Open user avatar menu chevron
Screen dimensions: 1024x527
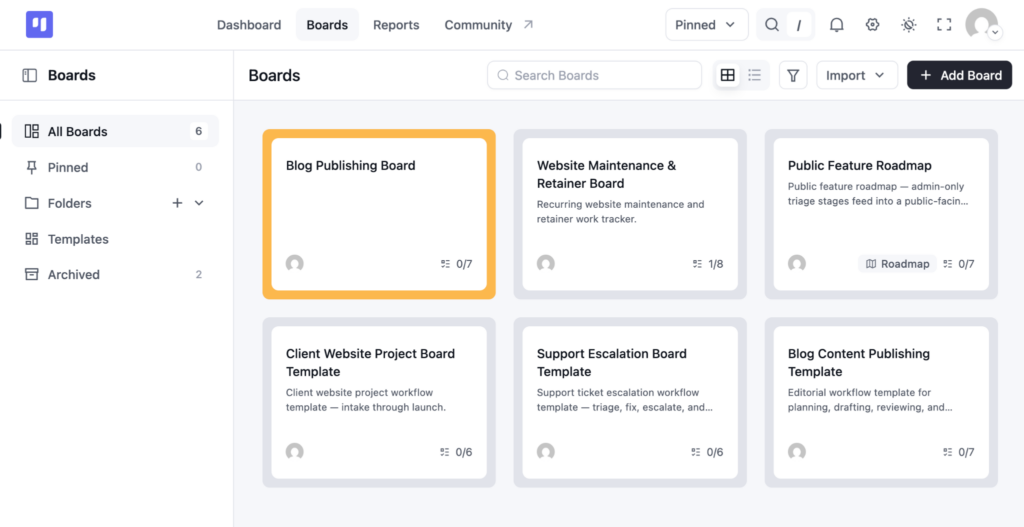tap(995, 33)
